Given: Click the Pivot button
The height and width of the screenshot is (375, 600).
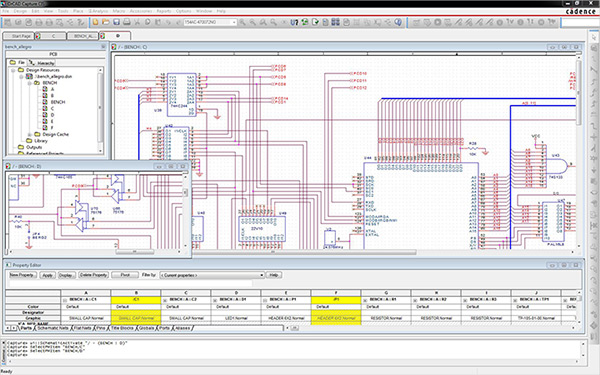Looking at the screenshot, I should coord(125,275).
